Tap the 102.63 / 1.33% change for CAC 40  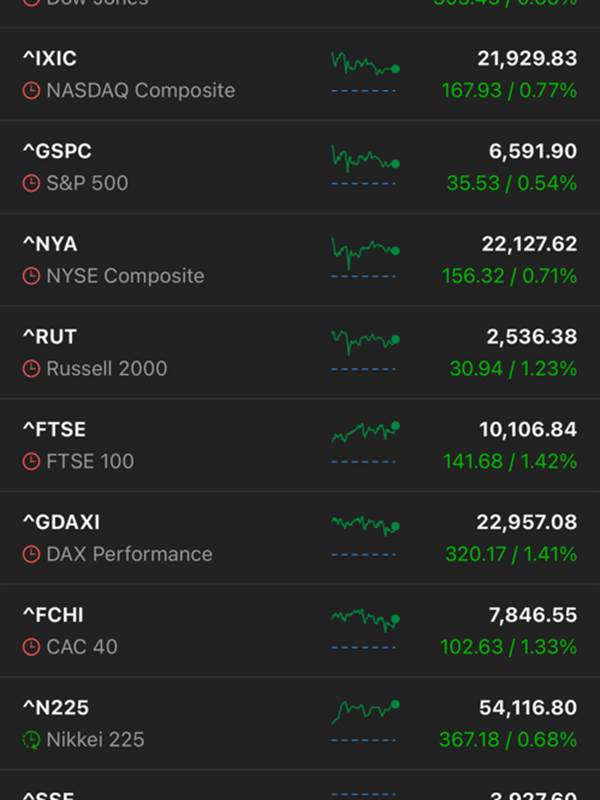[509, 647]
